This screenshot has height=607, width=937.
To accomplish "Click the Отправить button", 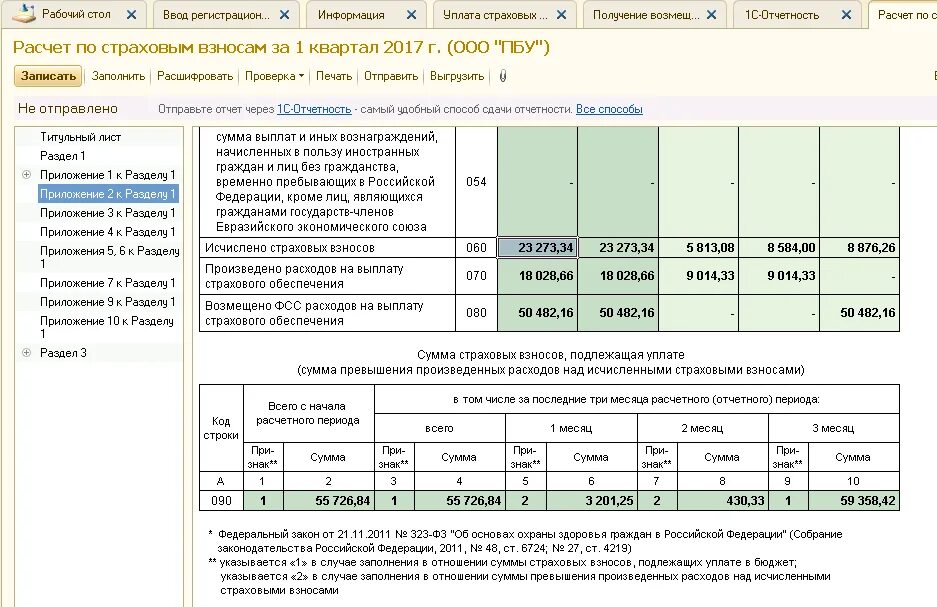I will point(391,76).
